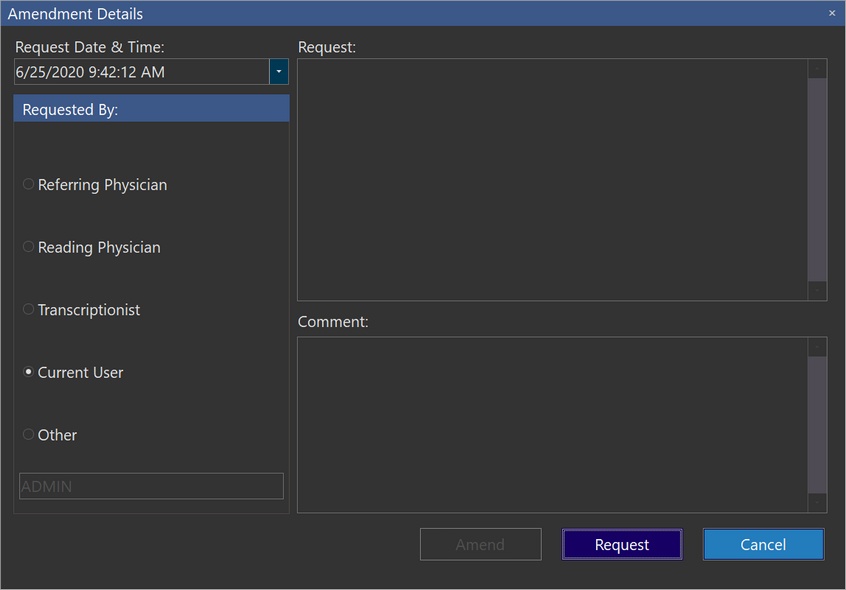The image size is (846, 590).
Task: Click the Request Date & Time text field
Action: click(x=140, y=72)
